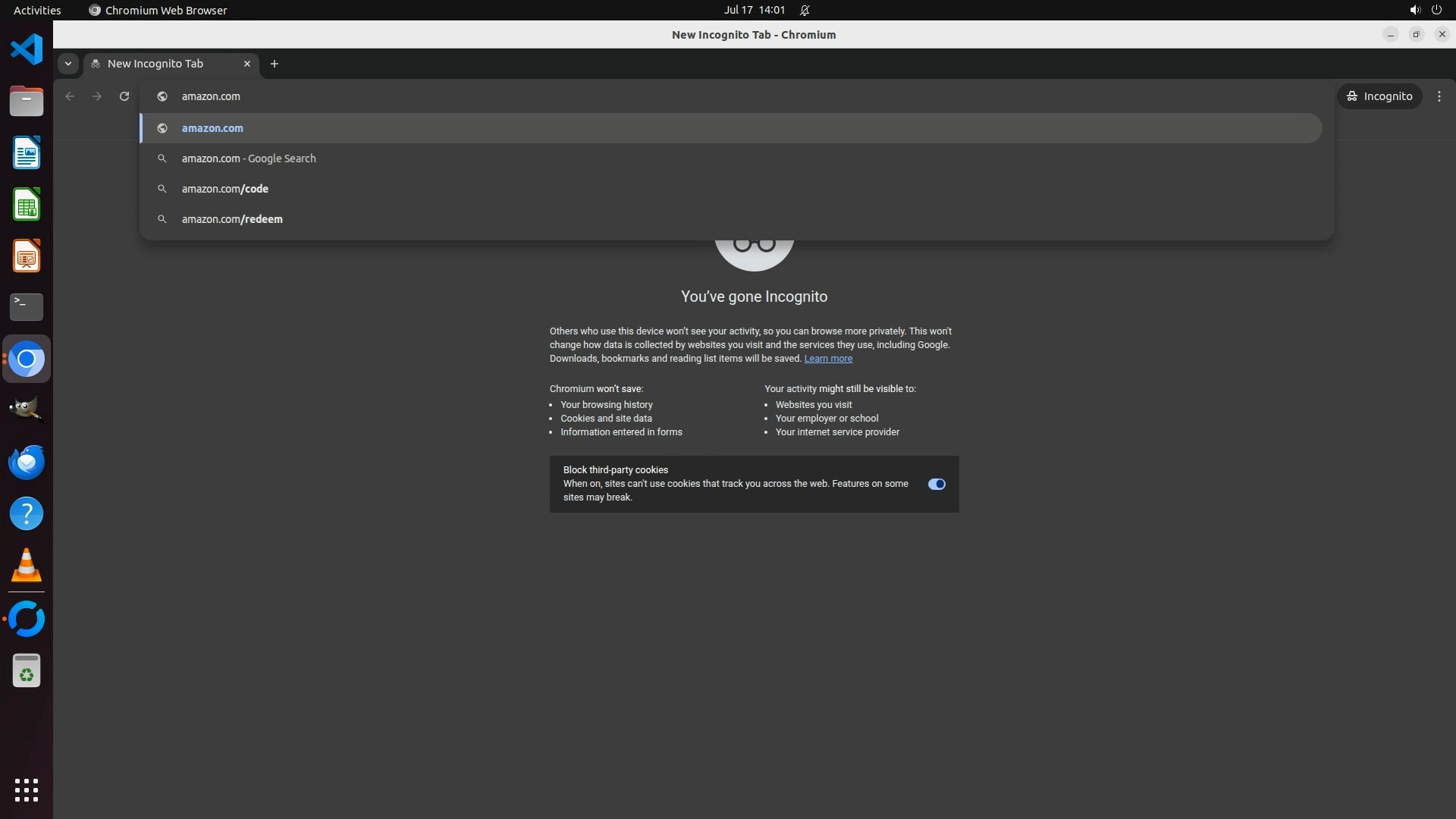The width and height of the screenshot is (1456, 819).
Task: Pick the amazon.com/redeem suggestion
Action: [x=232, y=219]
